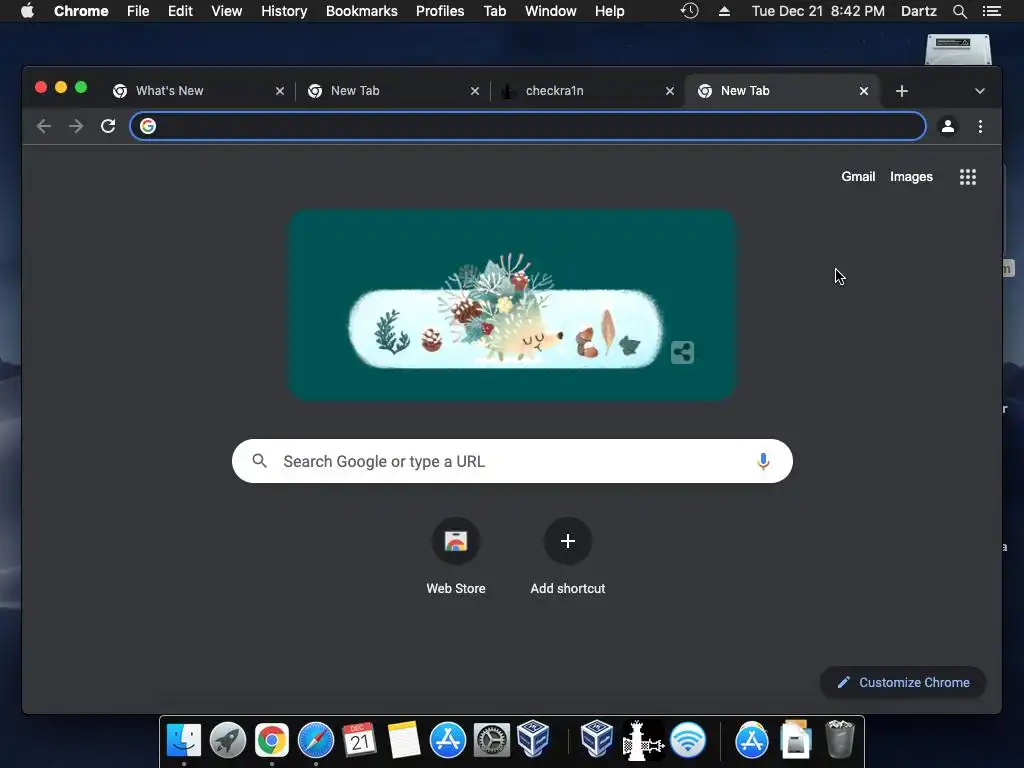Open Time Machine menu bar icon

[x=689, y=11]
